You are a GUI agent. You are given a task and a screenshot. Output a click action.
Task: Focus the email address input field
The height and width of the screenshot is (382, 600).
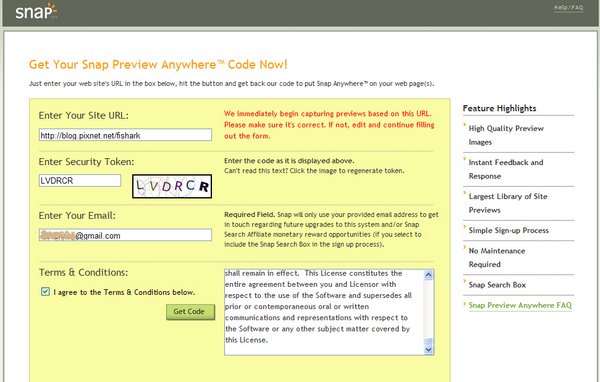tap(125, 235)
